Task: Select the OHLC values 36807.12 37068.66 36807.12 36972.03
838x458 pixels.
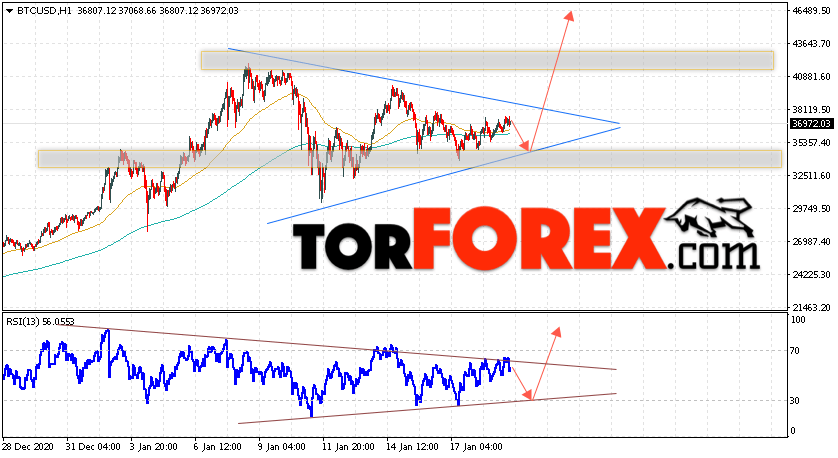Action: [158, 11]
